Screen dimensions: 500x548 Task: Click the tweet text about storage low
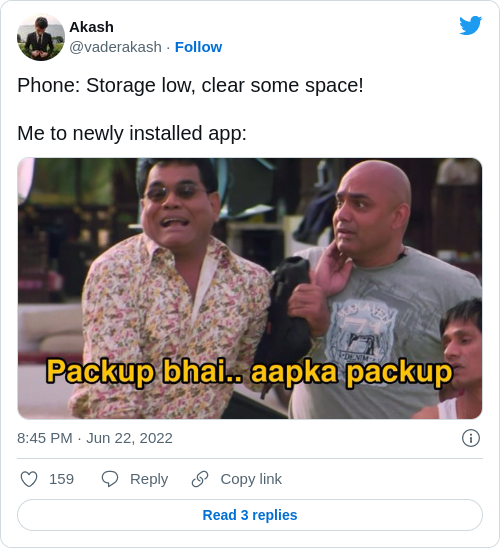(190, 85)
